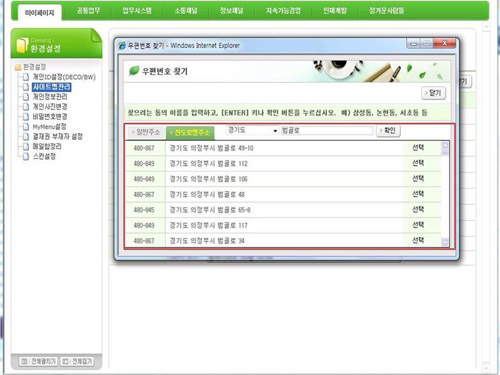500x375 pixels.
Task: Click 선택 for 범골로 117
Action: pyautogui.click(x=418, y=225)
